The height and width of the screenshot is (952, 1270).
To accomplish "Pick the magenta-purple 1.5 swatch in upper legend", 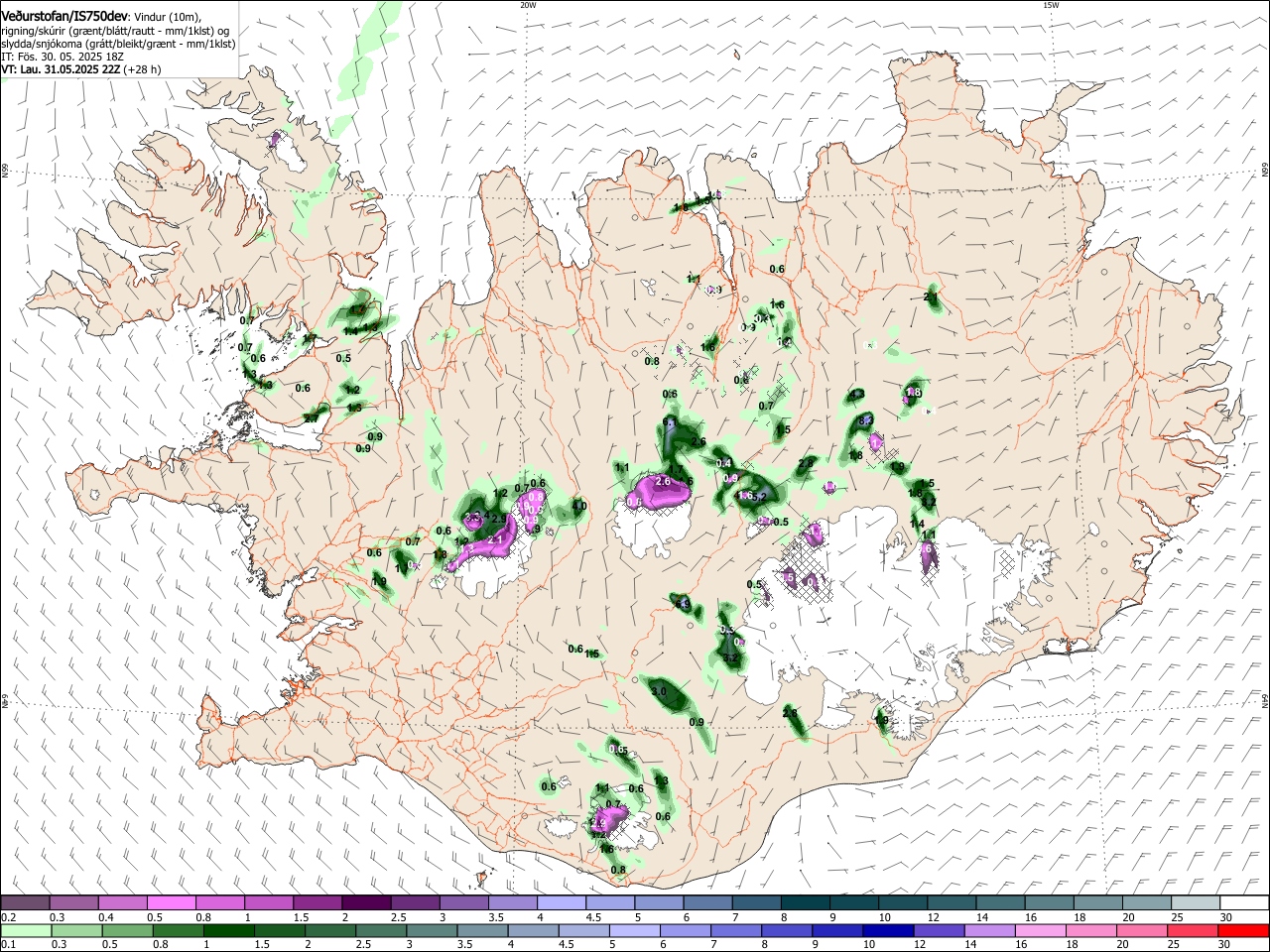I will point(317,903).
